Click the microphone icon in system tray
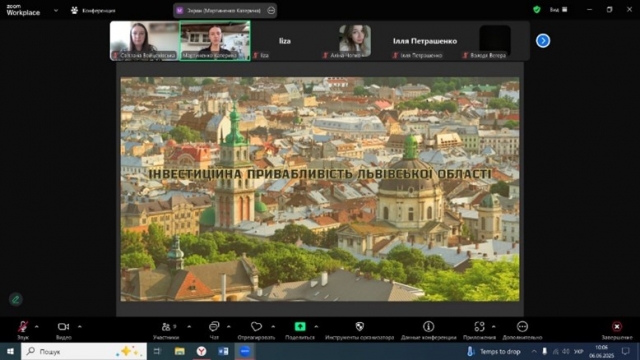This screenshot has height=360, width=640. 544,351
